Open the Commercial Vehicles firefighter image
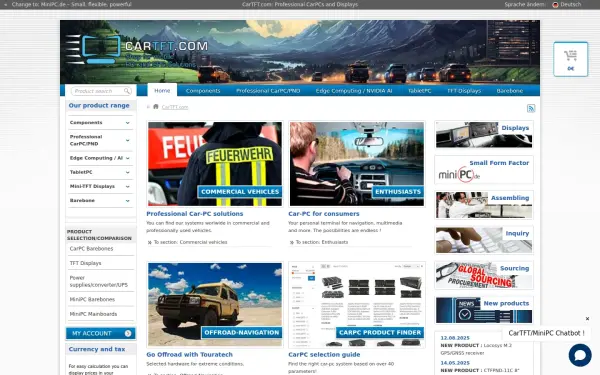Image resolution: width=600 pixels, height=375 pixels. point(215,164)
